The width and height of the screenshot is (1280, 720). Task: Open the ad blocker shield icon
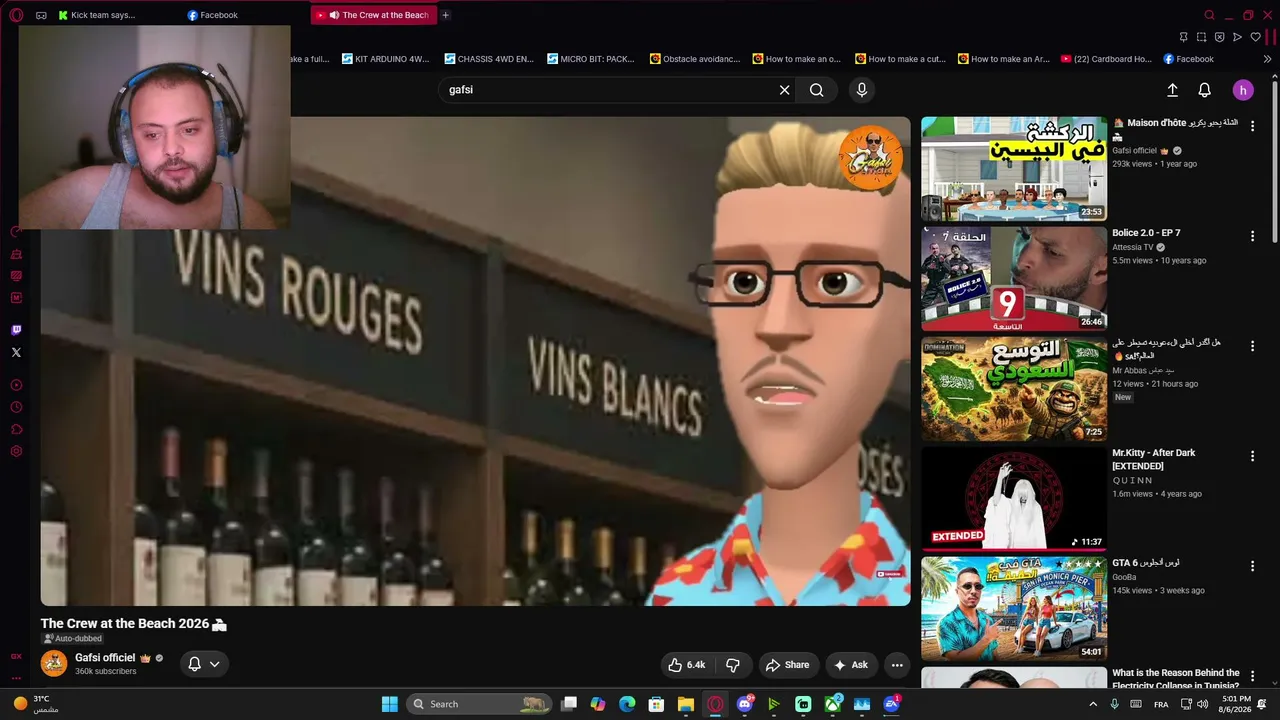click(x=1219, y=37)
